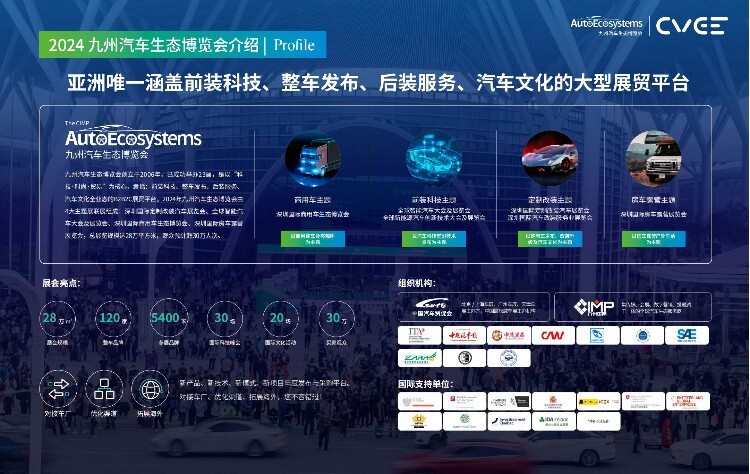This screenshot has width=750, height=474.
Task: Click the 5400 participating brands circle
Action: tap(164, 318)
